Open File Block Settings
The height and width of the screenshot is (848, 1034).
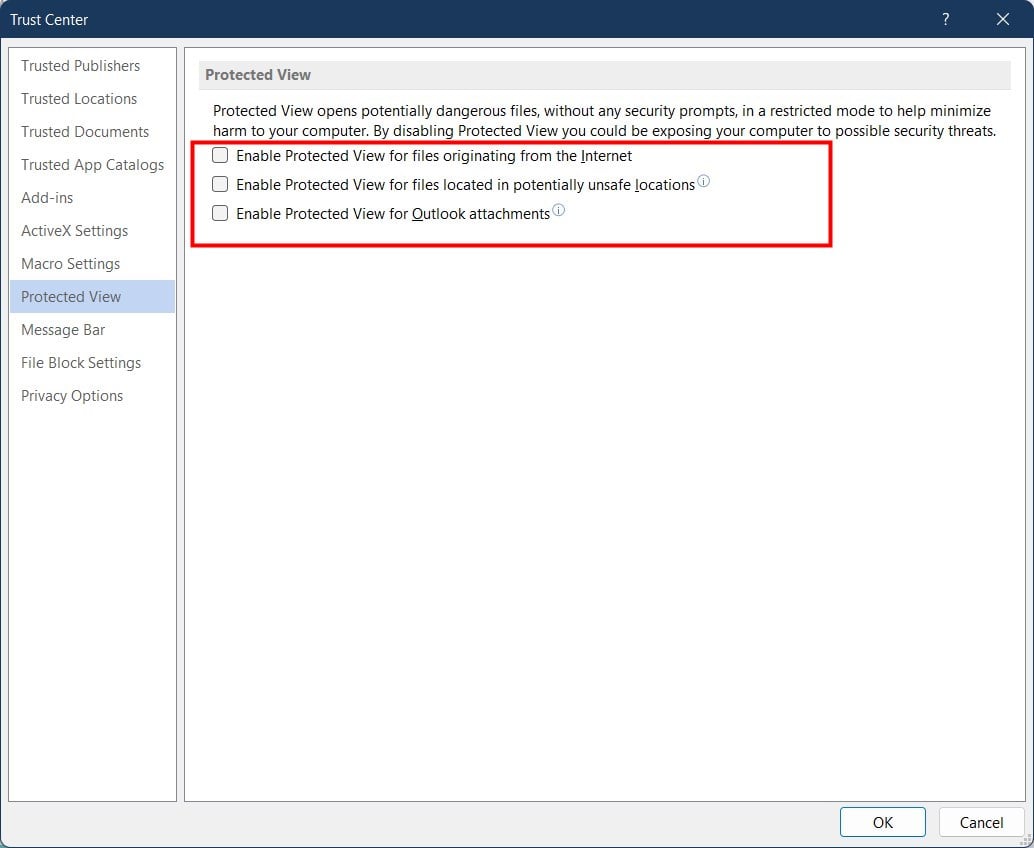point(92,363)
